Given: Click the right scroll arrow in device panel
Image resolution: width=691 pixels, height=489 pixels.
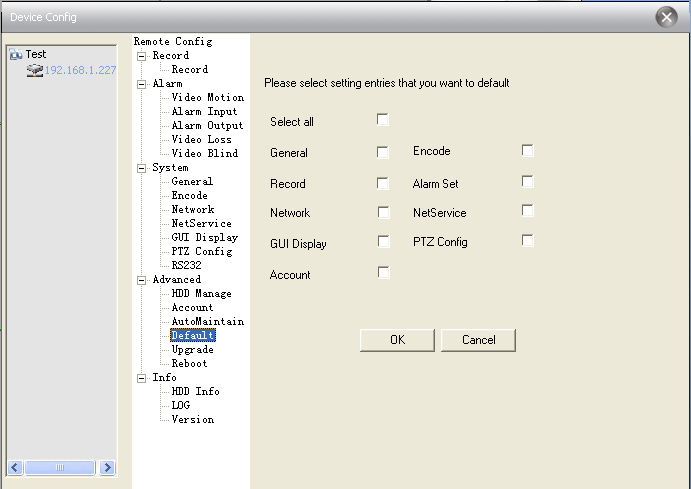Looking at the screenshot, I should 107,467.
